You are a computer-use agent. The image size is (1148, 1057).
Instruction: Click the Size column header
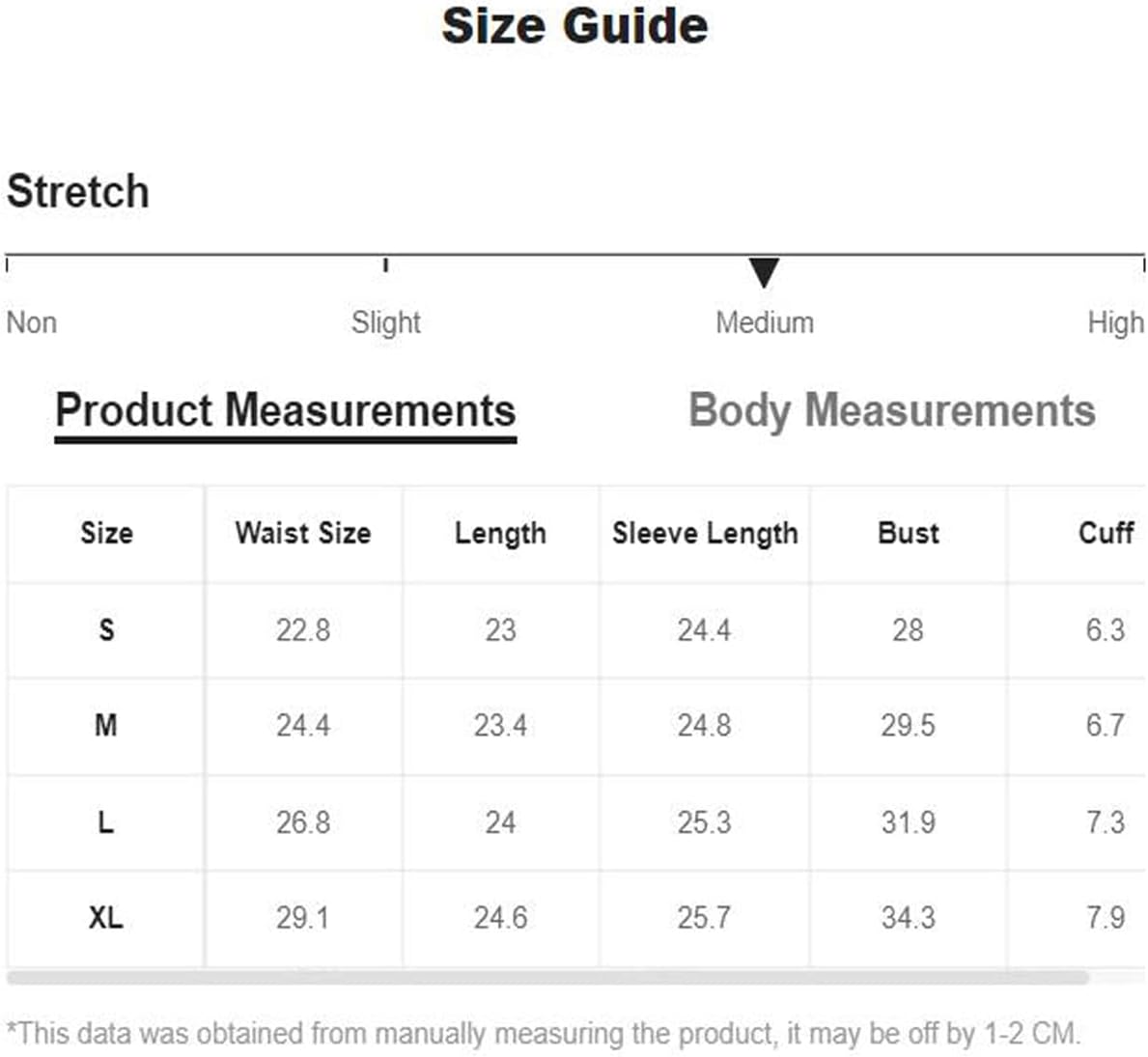[x=107, y=533]
